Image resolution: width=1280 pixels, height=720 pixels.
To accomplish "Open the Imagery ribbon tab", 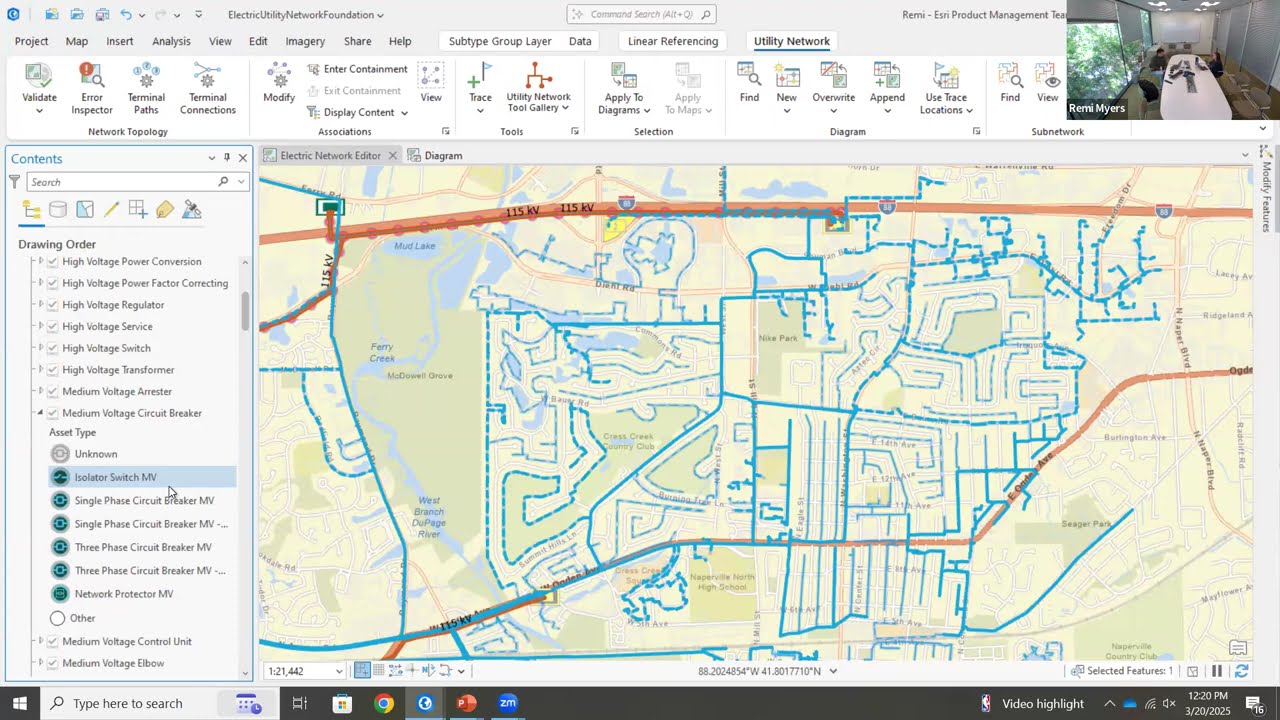I will pos(305,41).
